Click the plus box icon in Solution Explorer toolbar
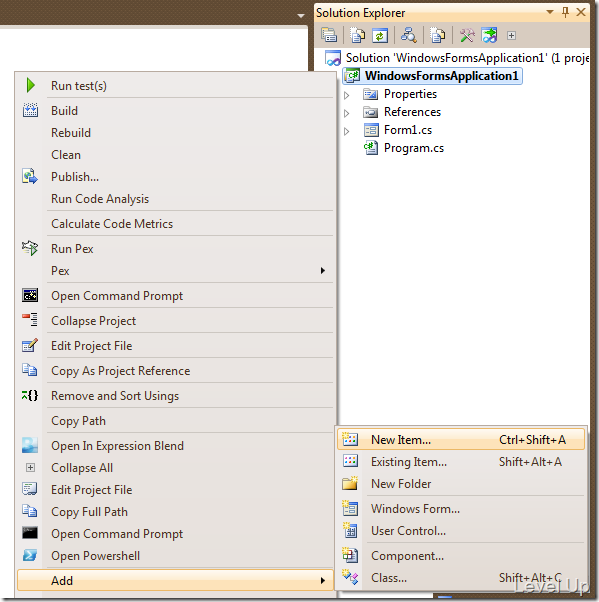 (511, 36)
